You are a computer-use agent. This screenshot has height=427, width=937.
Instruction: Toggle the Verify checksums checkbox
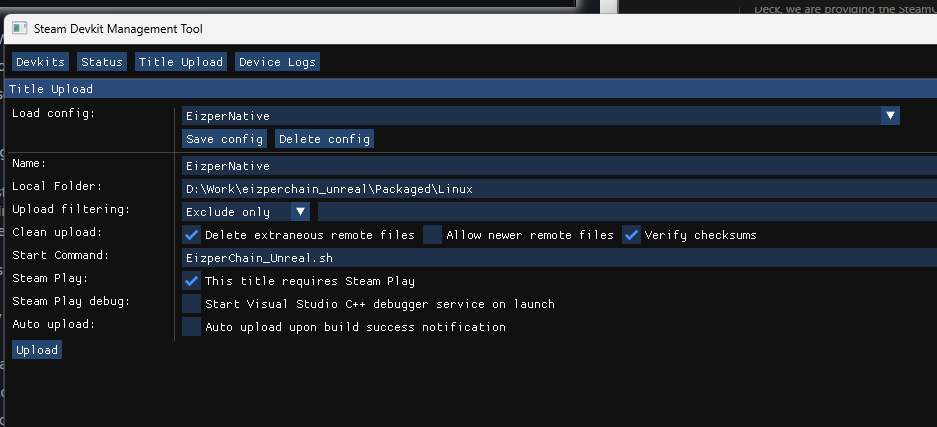pyautogui.click(x=631, y=235)
